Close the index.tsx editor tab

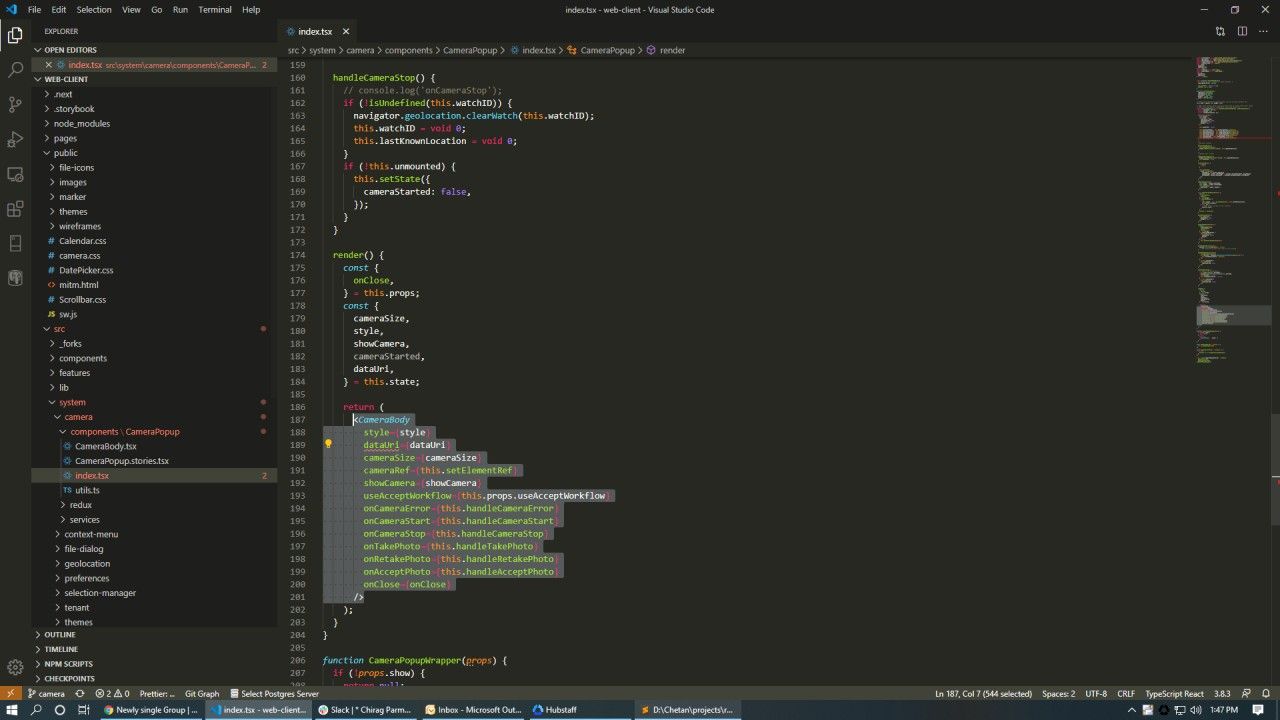click(344, 32)
